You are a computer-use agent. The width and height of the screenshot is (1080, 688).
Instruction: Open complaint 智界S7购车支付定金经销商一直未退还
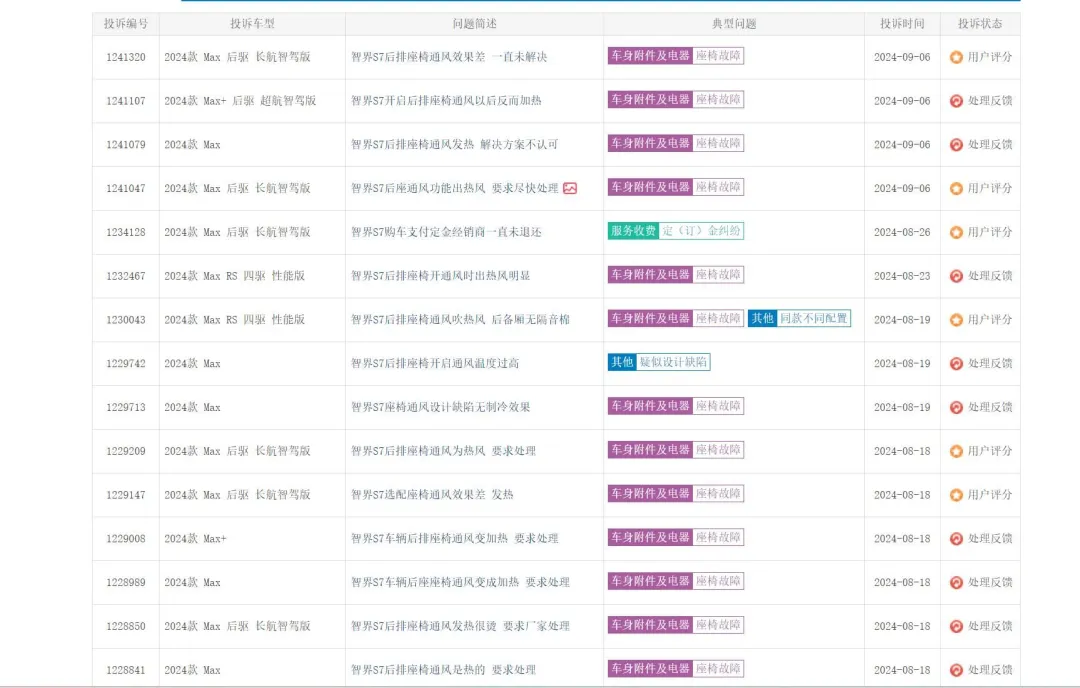point(446,232)
